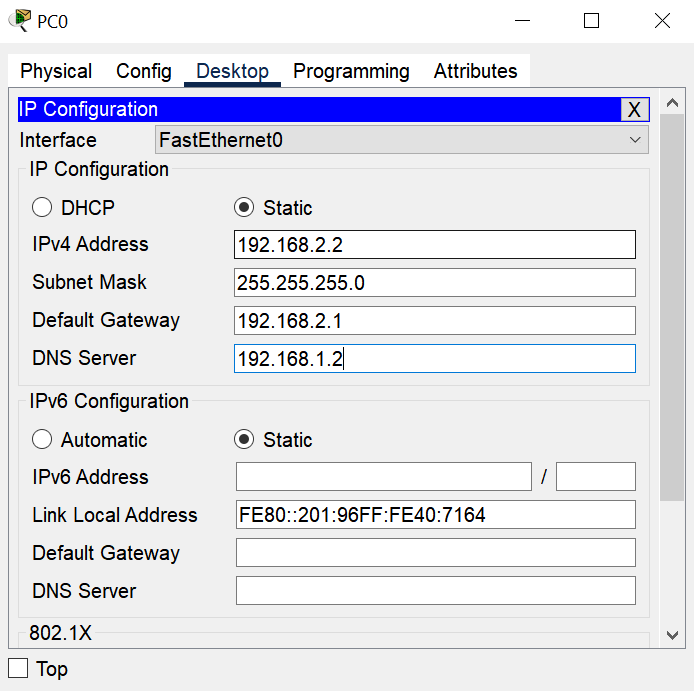Select the IPv4 Static radio button
The width and height of the screenshot is (694, 691).
[x=244, y=207]
